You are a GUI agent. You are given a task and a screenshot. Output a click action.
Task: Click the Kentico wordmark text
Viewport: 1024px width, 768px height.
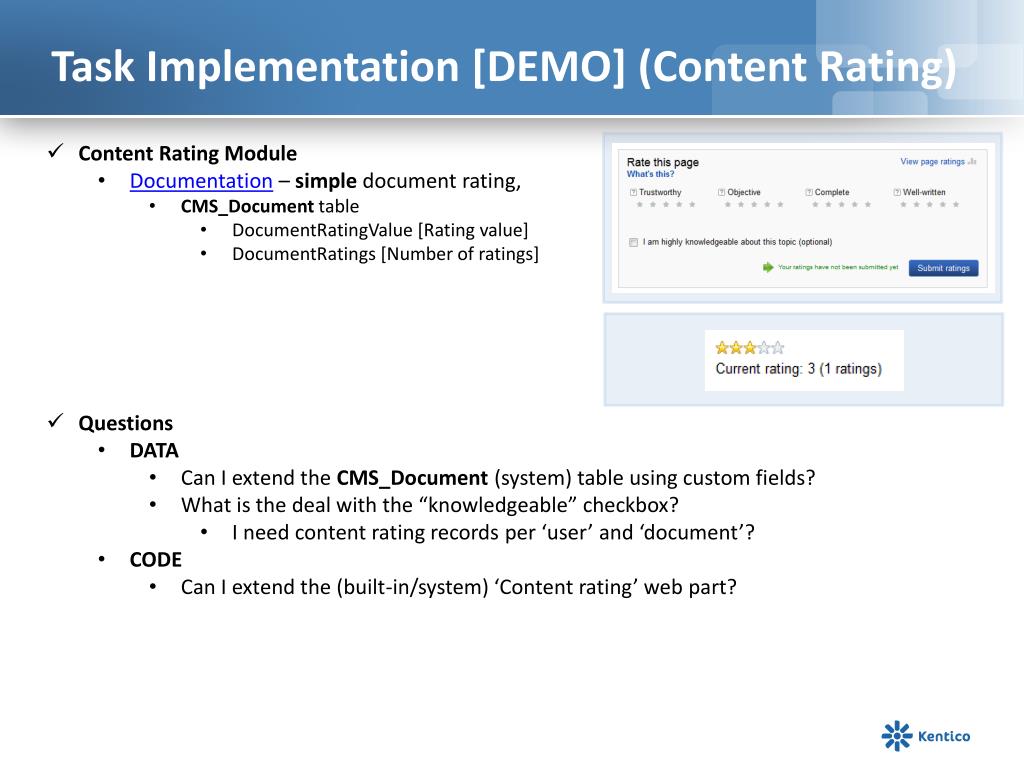point(944,737)
